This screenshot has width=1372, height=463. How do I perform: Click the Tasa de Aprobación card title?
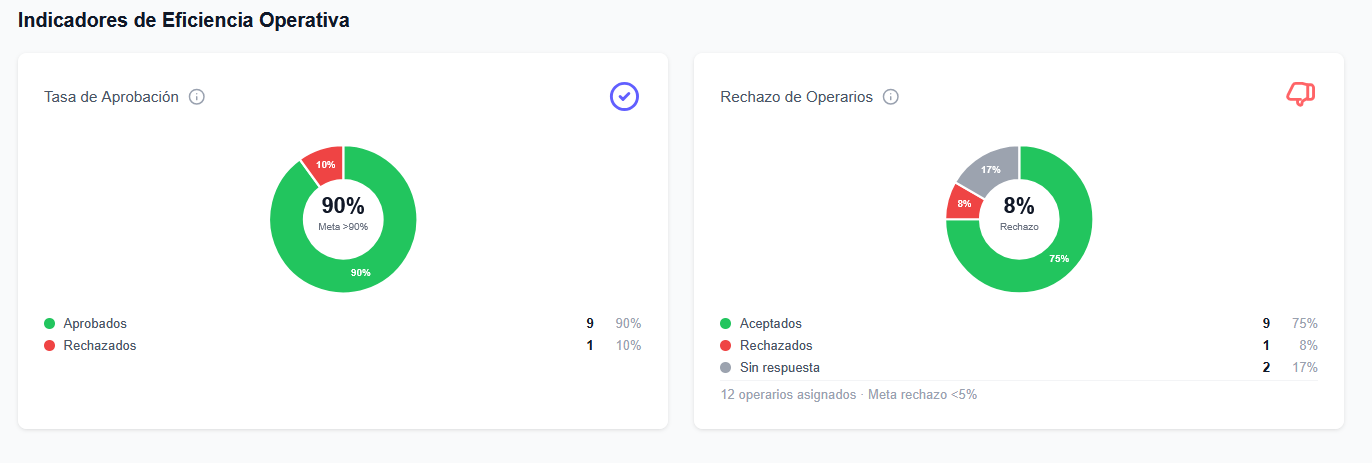click(112, 97)
